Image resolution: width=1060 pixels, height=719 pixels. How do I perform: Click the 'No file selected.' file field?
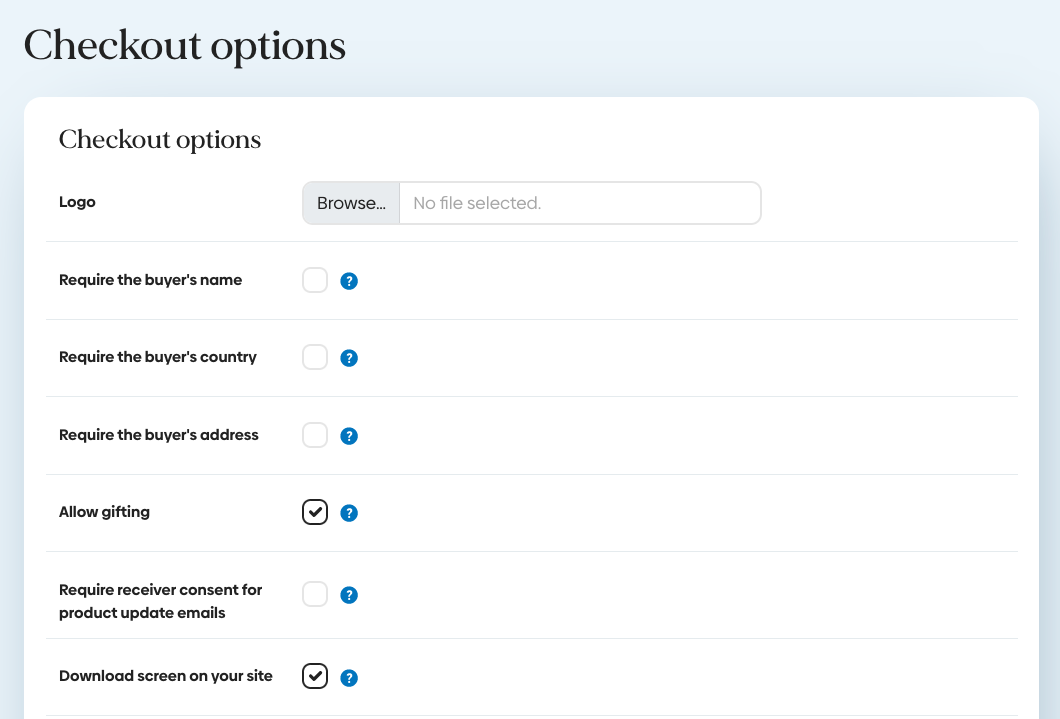pos(579,203)
